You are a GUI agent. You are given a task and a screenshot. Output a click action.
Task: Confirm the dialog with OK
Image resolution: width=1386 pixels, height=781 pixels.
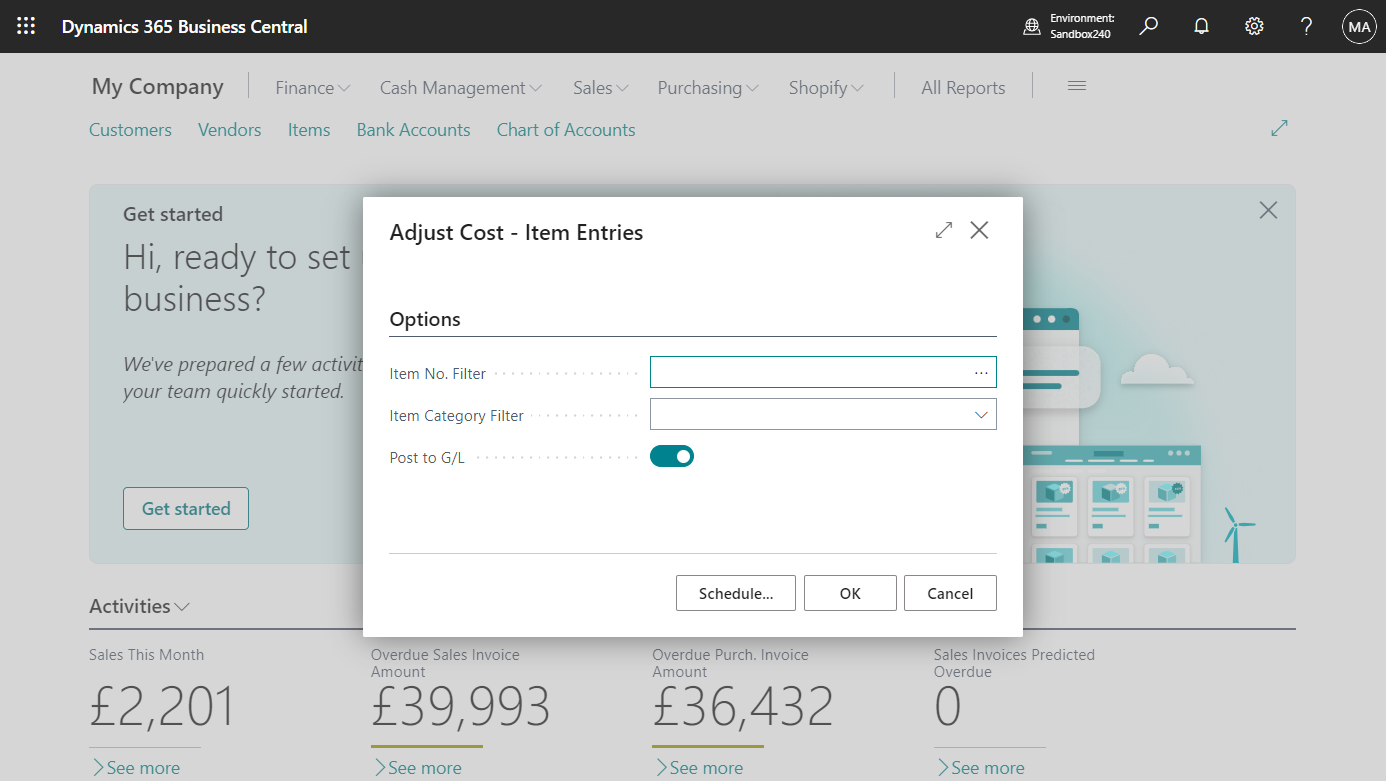[849, 593]
